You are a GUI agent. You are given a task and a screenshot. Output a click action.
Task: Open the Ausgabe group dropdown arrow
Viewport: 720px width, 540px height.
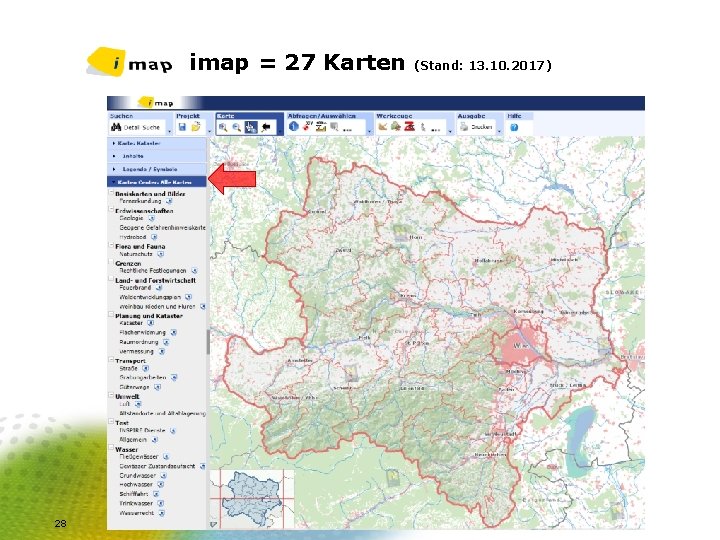pos(499,132)
